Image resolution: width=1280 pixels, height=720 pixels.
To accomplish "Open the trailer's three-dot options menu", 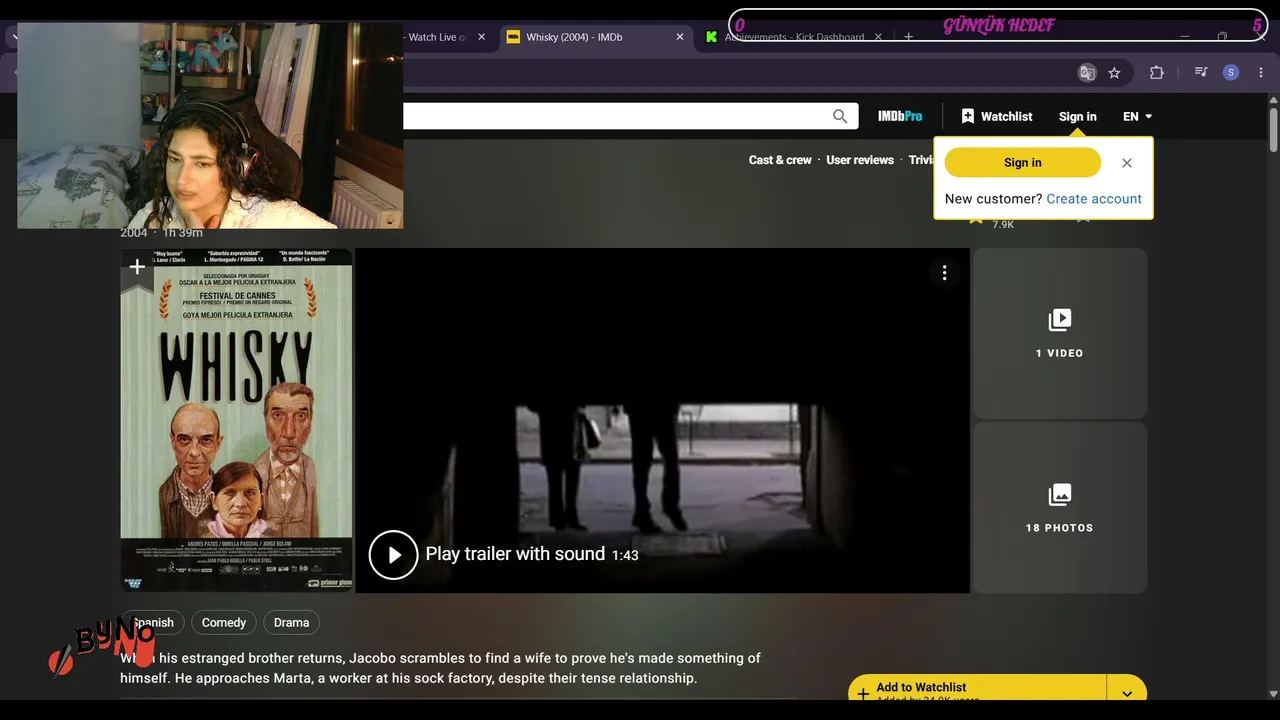I will tap(944, 273).
